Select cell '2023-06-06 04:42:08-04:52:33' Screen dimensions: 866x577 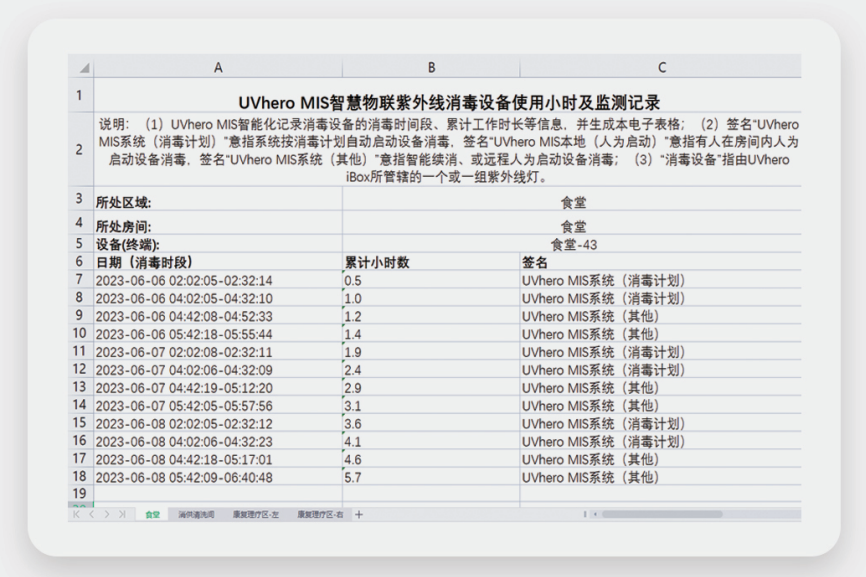click(218, 316)
